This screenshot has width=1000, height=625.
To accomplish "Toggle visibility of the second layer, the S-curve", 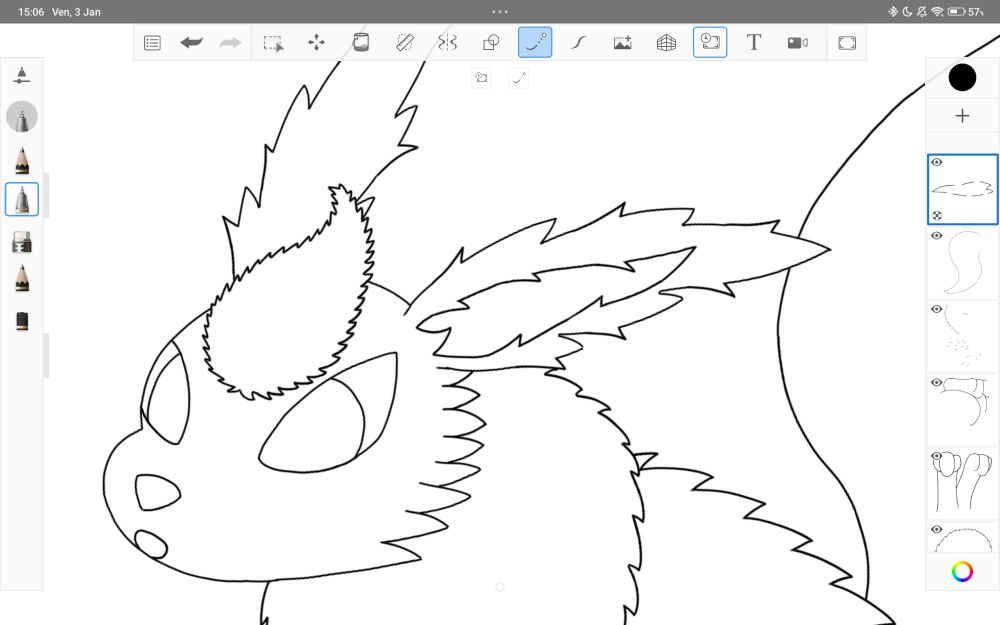I will pos(936,235).
